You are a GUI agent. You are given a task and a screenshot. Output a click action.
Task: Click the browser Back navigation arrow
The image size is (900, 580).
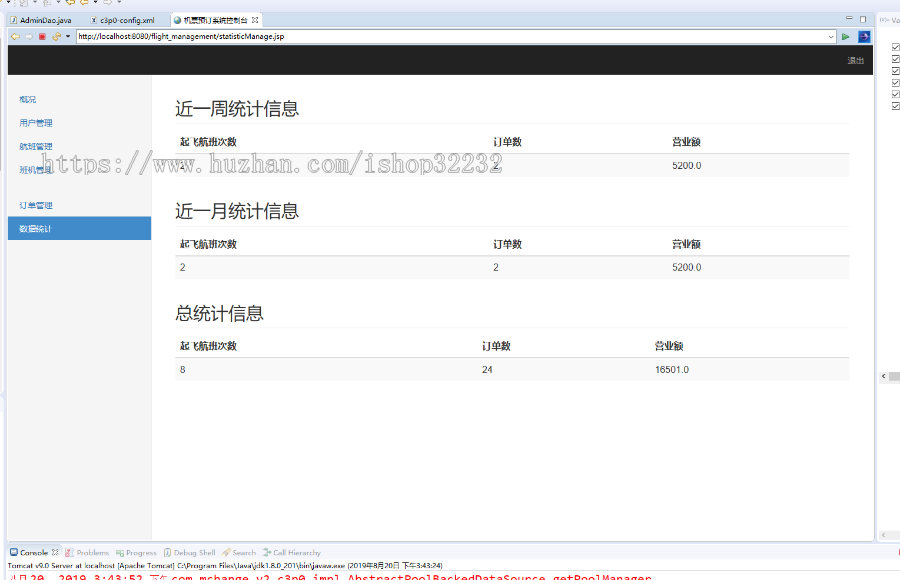14,36
